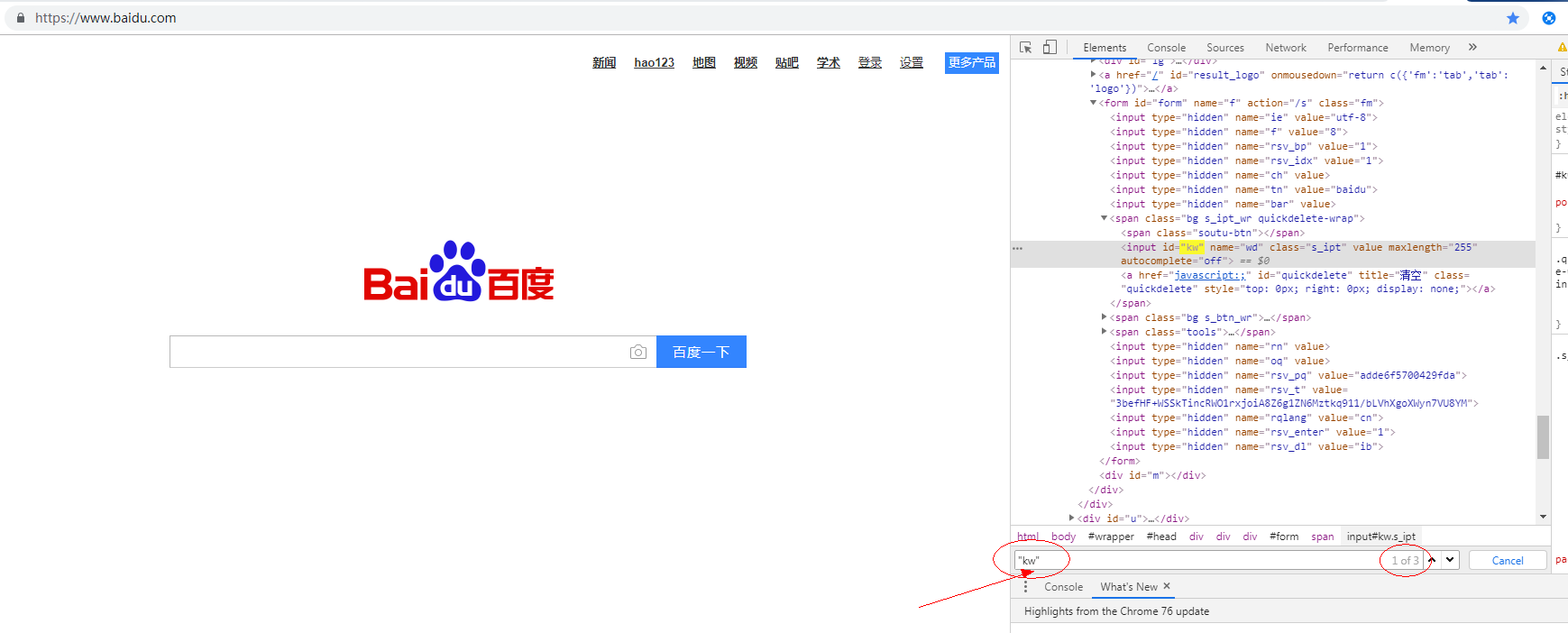Click the Elements panel scroll-down arrow
The height and width of the screenshot is (633, 1568).
click(1544, 517)
